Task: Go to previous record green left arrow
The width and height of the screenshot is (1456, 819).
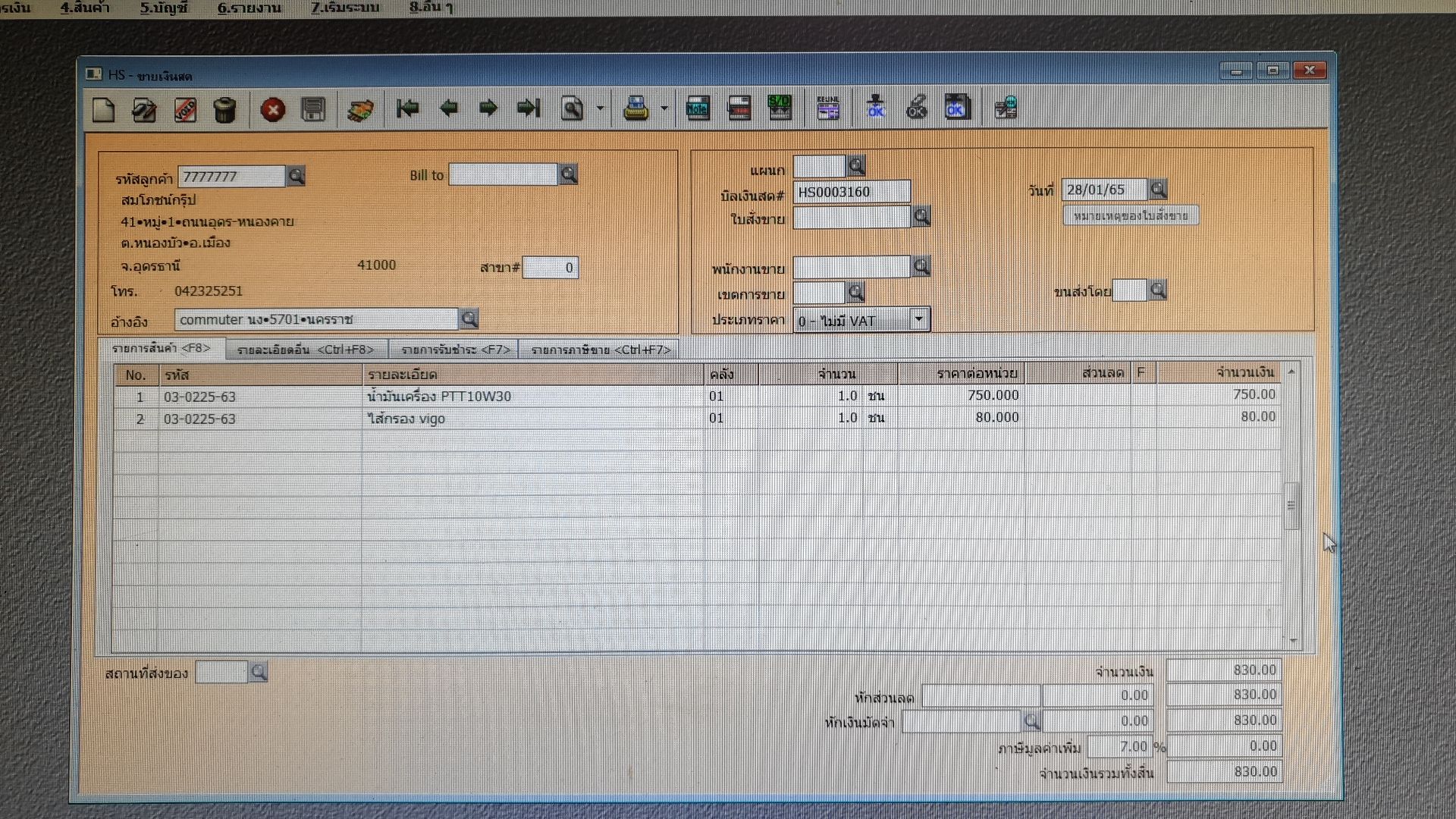Action: point(448,108)
